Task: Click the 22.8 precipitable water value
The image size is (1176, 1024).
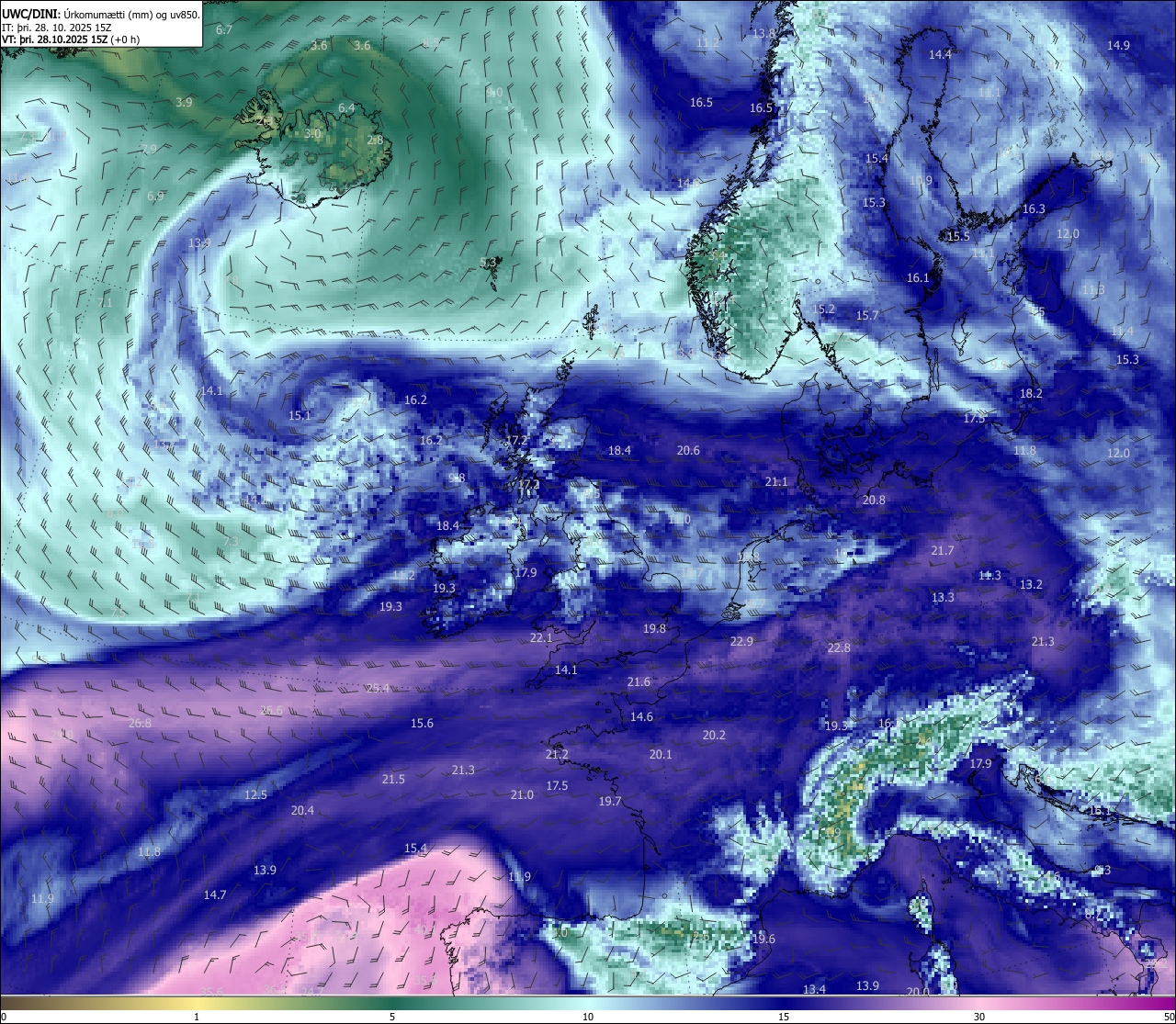Action: 839,648
